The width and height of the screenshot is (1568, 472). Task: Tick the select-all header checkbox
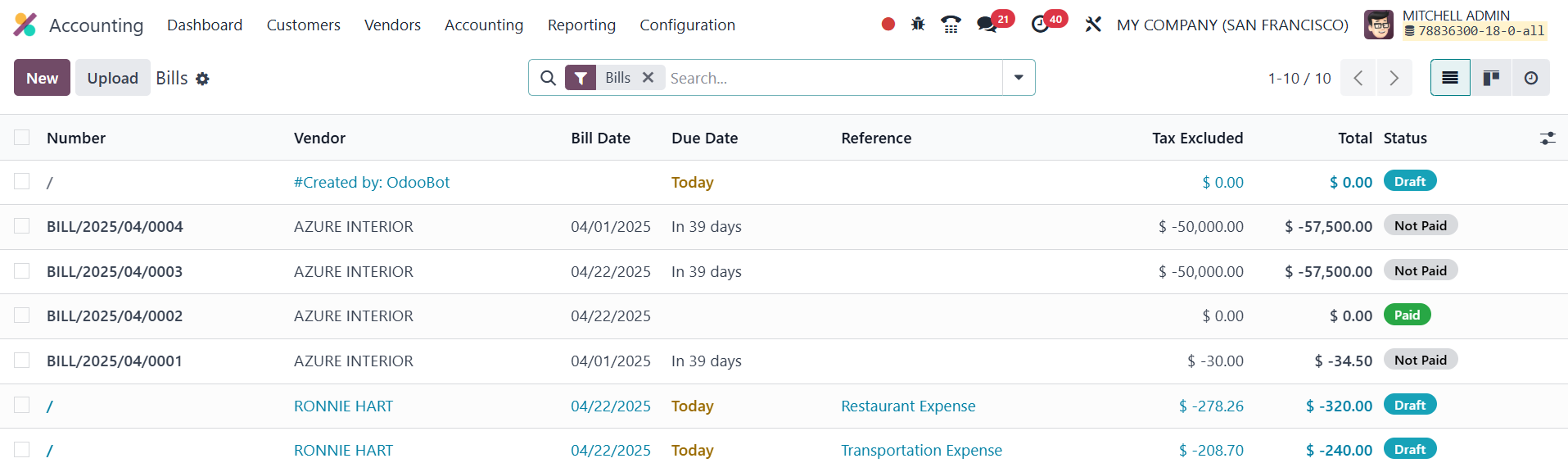coord(22,138)
